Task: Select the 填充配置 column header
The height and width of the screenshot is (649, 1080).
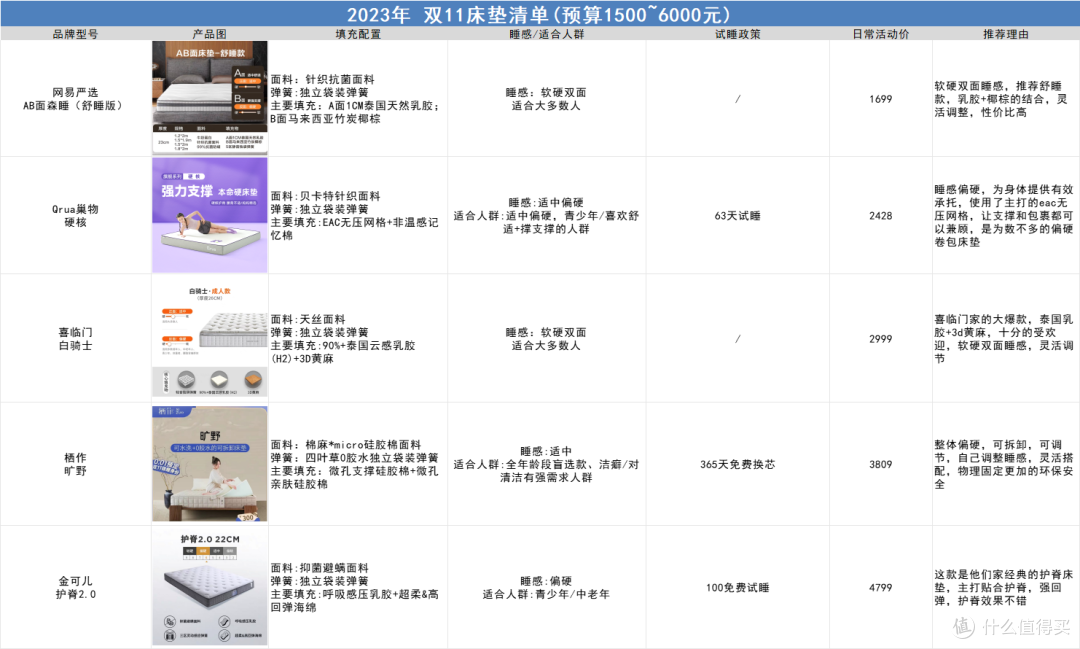Action: coord(358,34)
